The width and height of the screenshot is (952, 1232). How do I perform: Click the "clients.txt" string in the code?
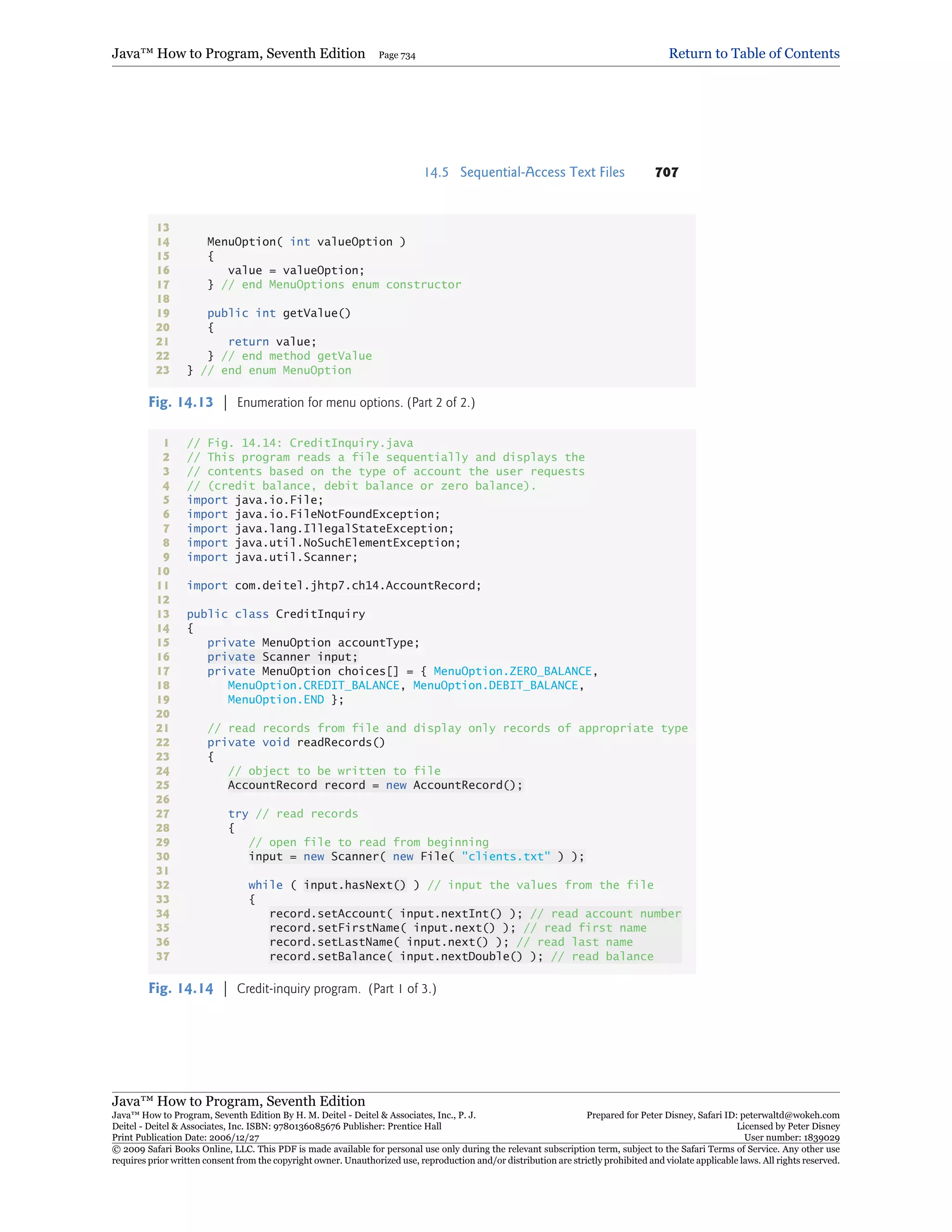tap(505, 856)
